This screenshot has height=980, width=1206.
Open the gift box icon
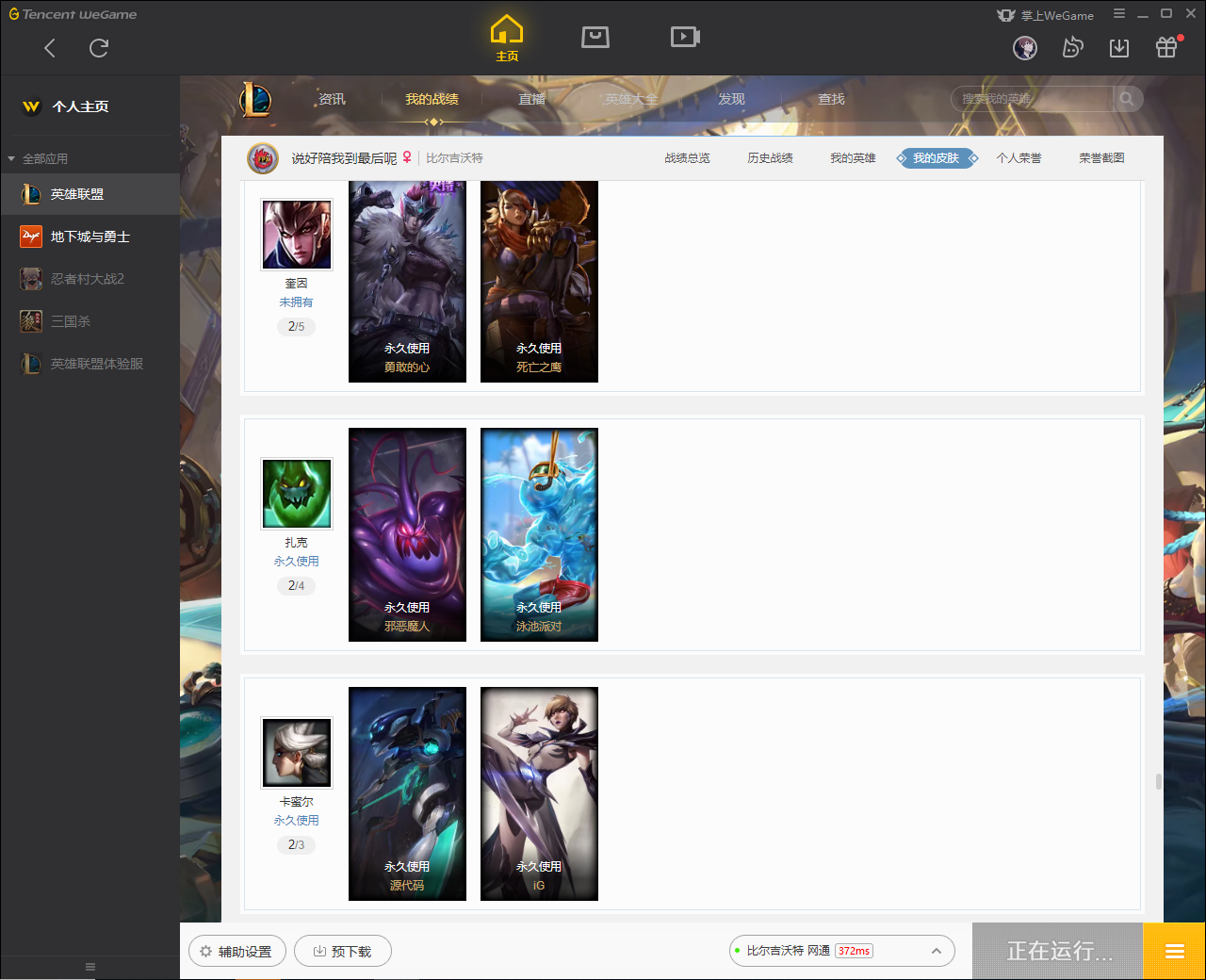click(1166, 48)
